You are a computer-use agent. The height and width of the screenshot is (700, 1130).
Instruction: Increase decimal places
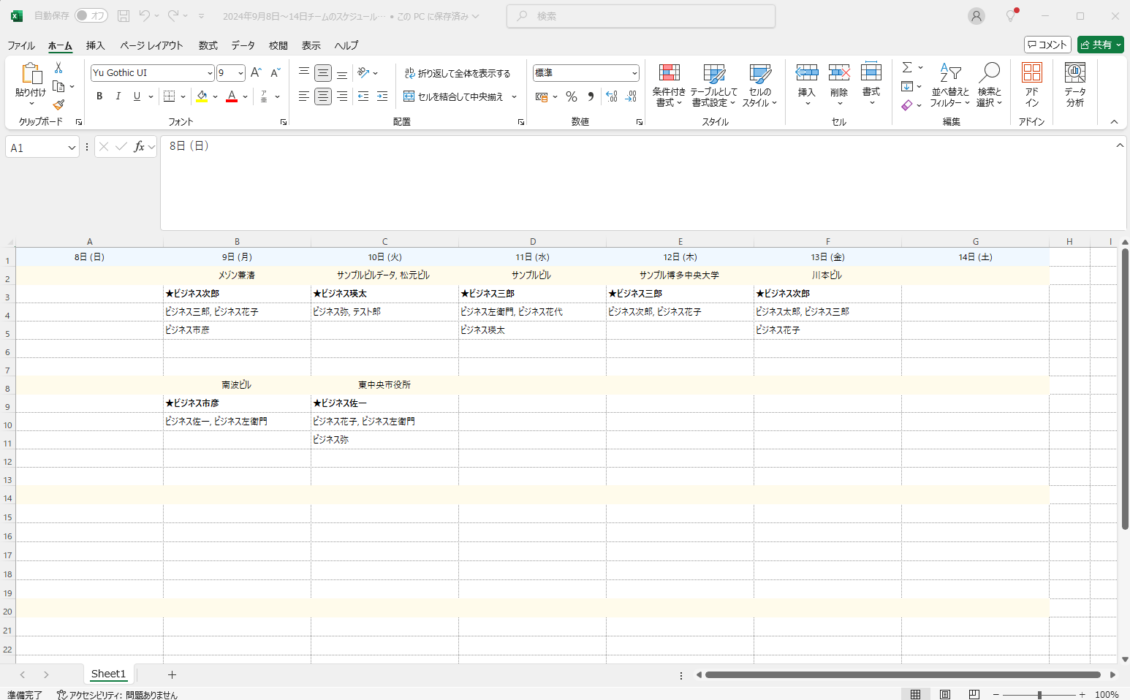pos(612,97)
